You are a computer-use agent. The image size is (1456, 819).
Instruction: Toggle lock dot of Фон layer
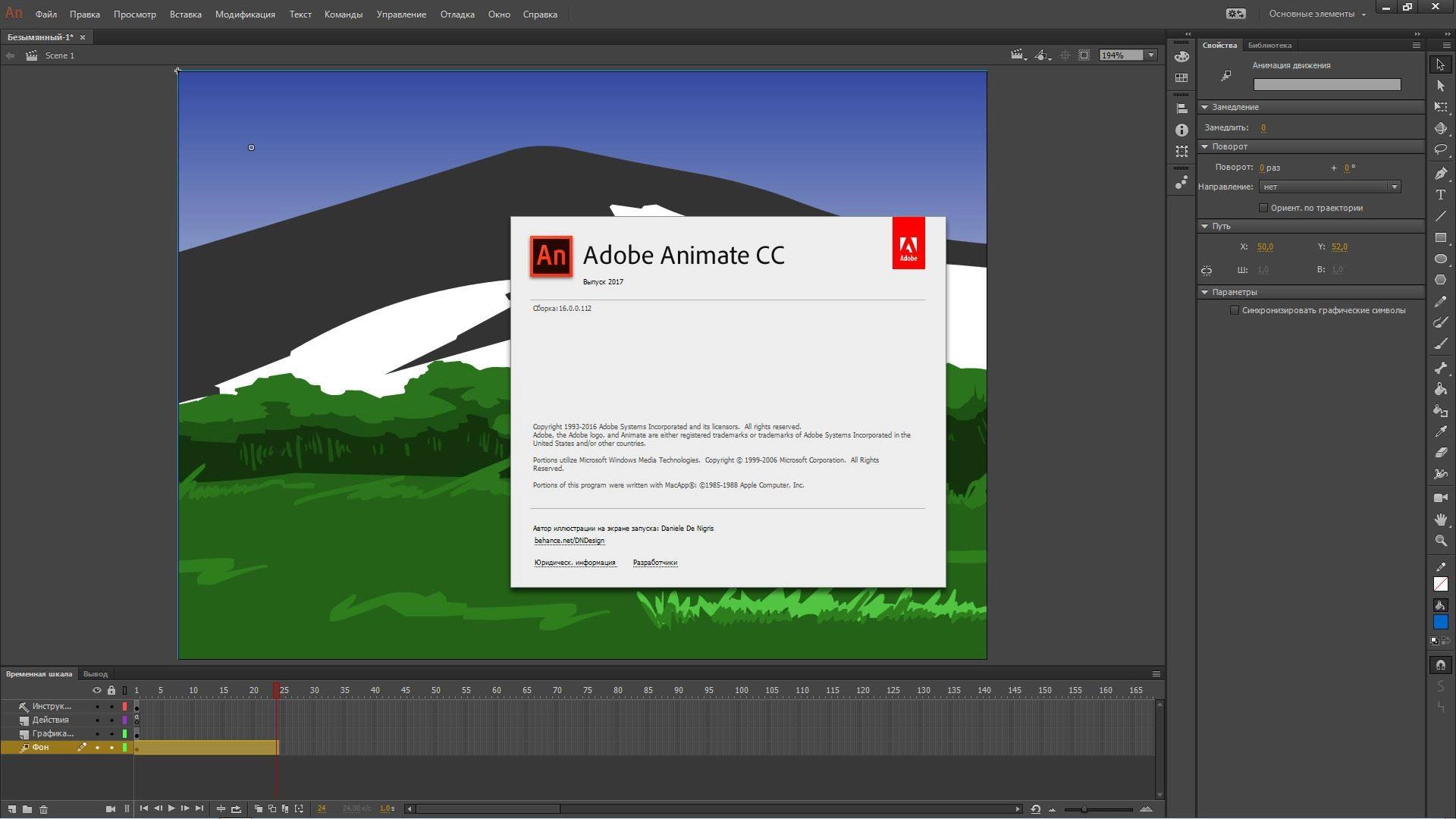tap(111, 748)
